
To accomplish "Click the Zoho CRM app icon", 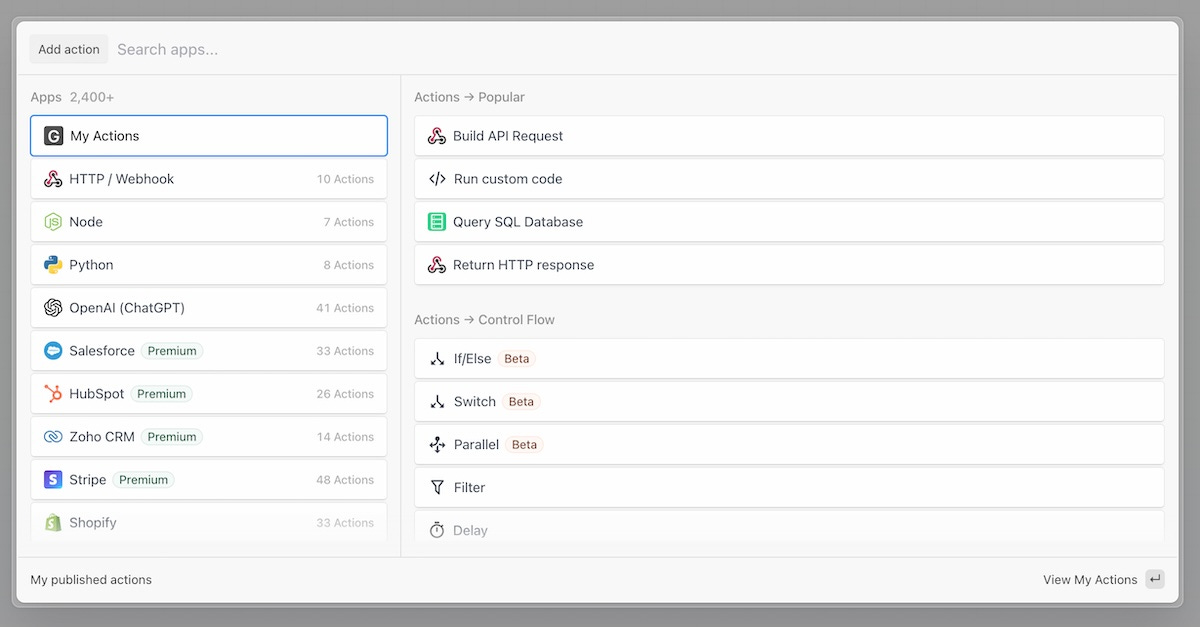I will click(53, 437).
